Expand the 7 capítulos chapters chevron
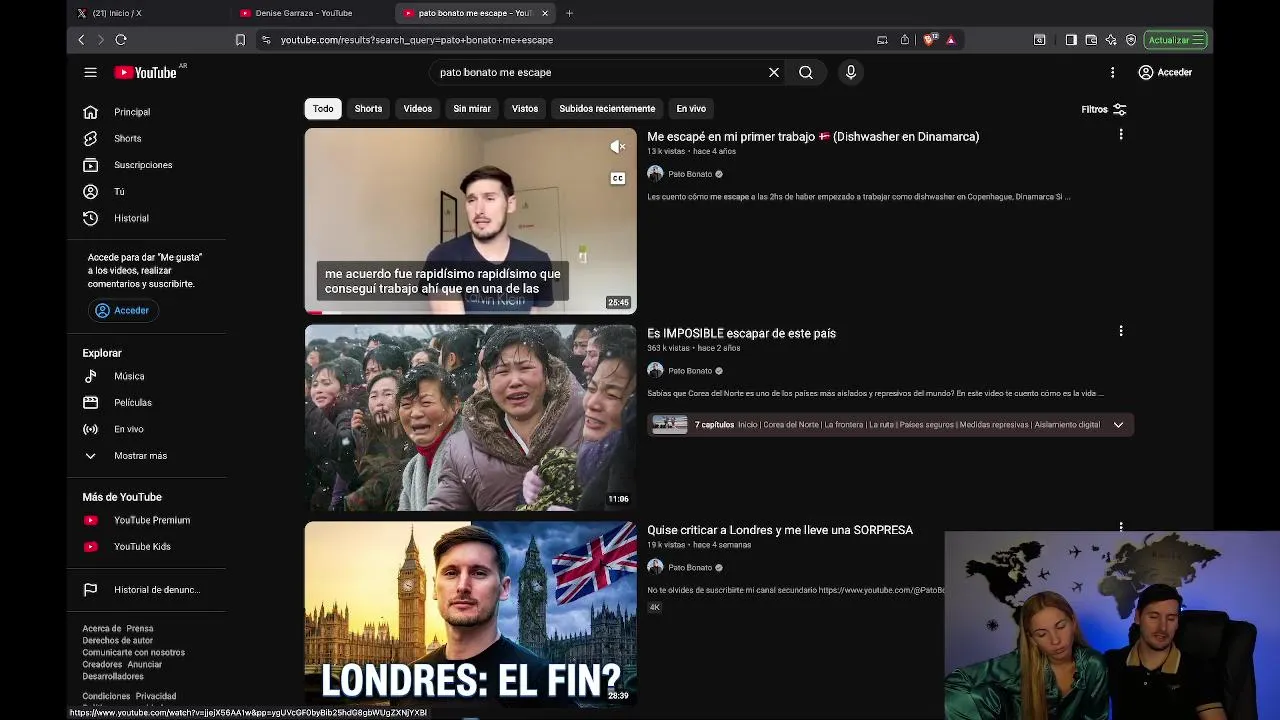The image size is (1280, 720). [x=1118, y=425]
